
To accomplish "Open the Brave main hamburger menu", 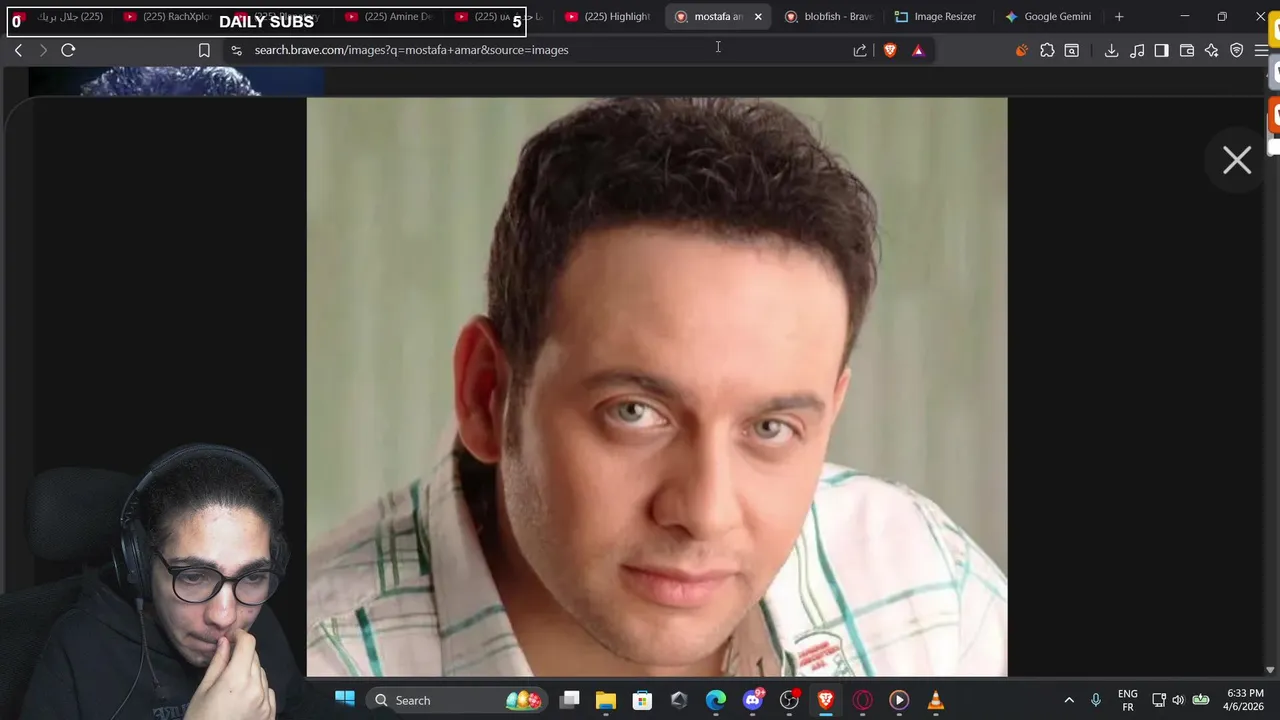I will click(1262, 50).
